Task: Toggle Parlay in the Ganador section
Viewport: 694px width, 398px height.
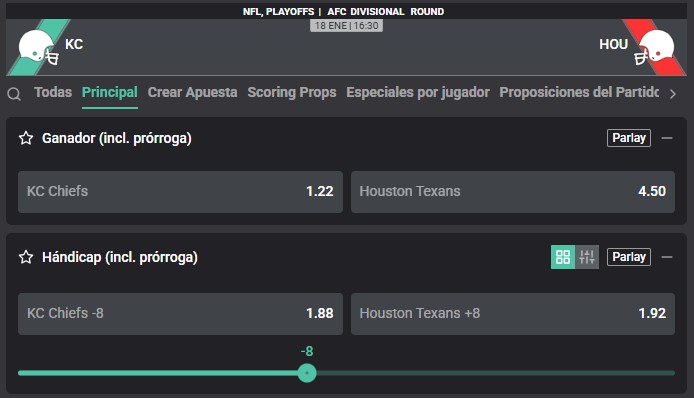Action: point(628,138)
